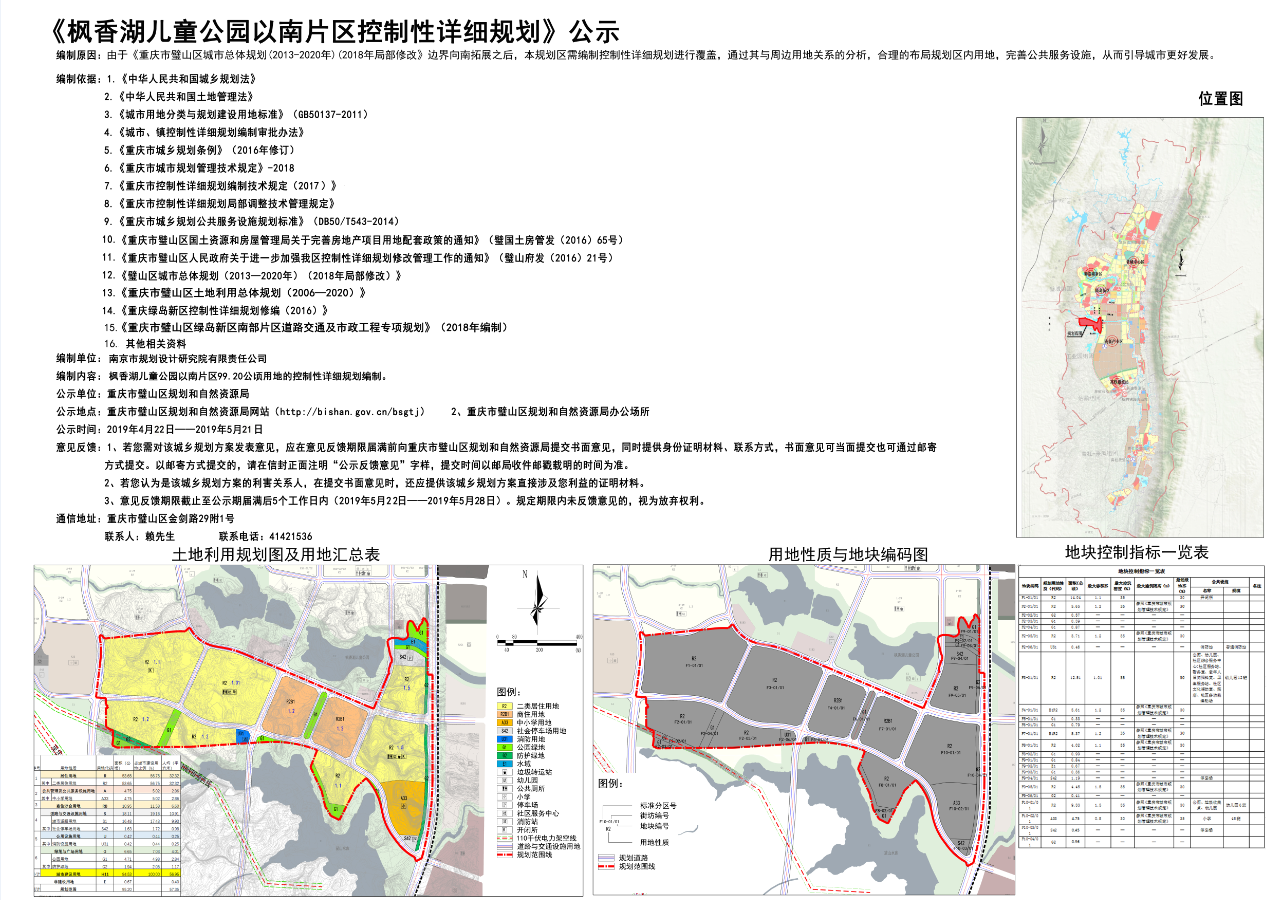Click item 6 重庆市城市规划管理技术规定-2018
The height and width of the screenshot is (900, 1272).
point(201,168)
